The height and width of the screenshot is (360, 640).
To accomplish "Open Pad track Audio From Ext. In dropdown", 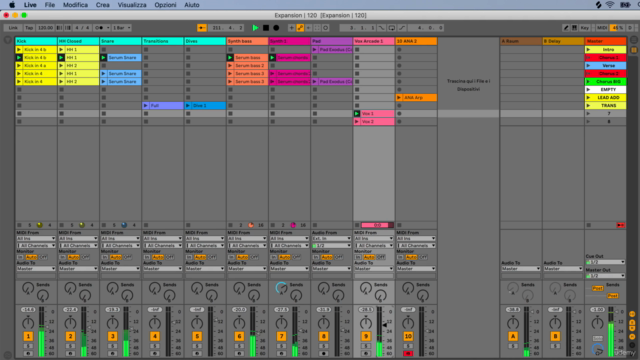I will click(x=331, y=238).
